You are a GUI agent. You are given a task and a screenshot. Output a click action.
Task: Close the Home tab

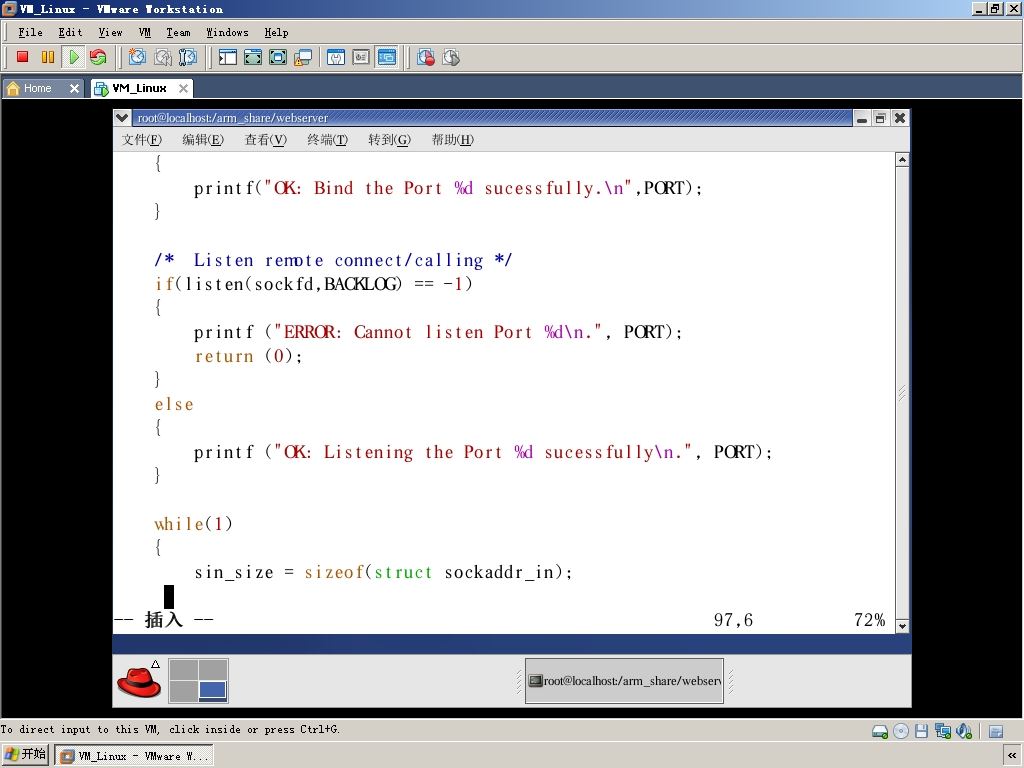[x=74, y=88]
